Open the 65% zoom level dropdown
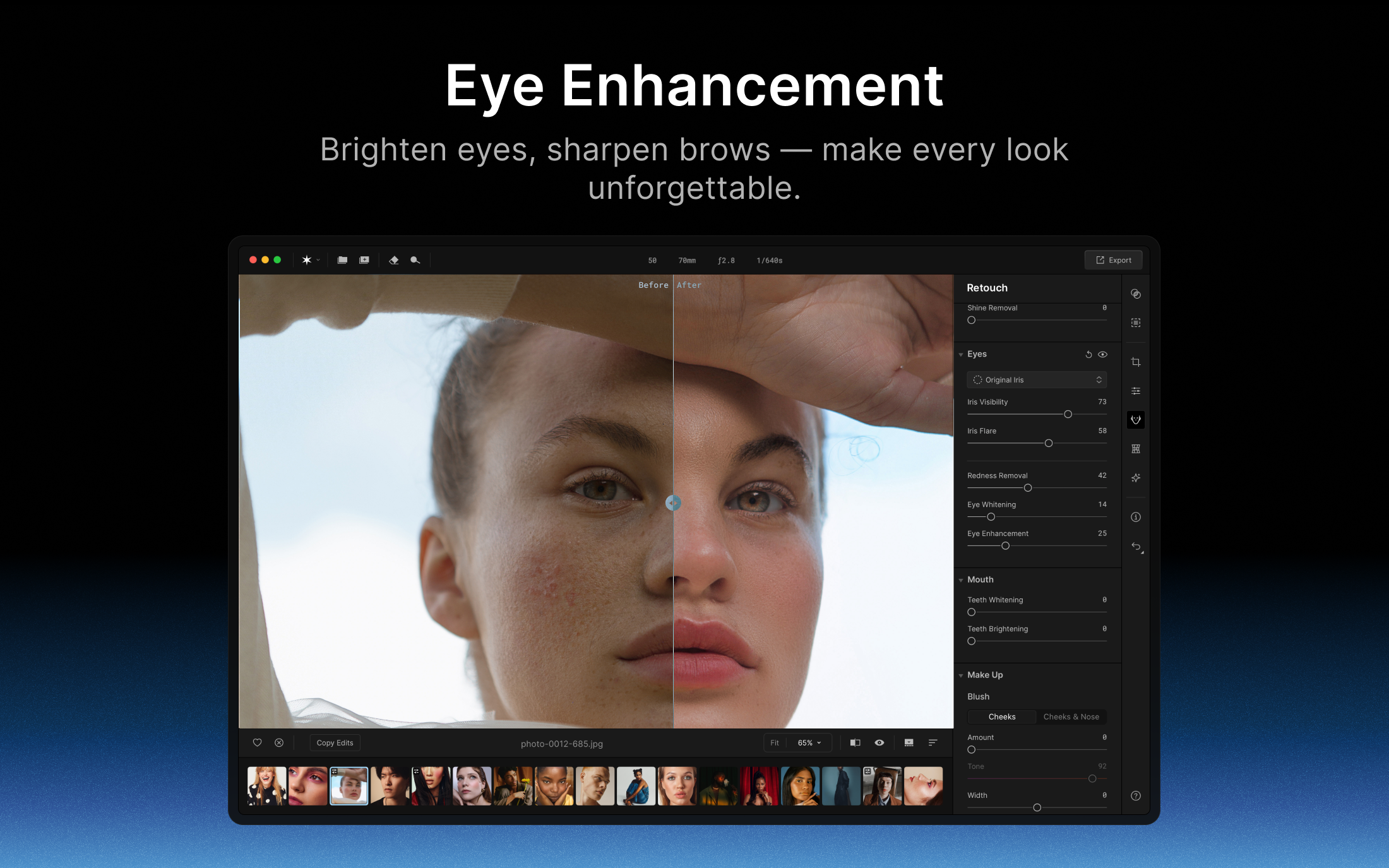The height and width of the screenshot is (868, 1389). pyautogui.click(x=809, y=743)
